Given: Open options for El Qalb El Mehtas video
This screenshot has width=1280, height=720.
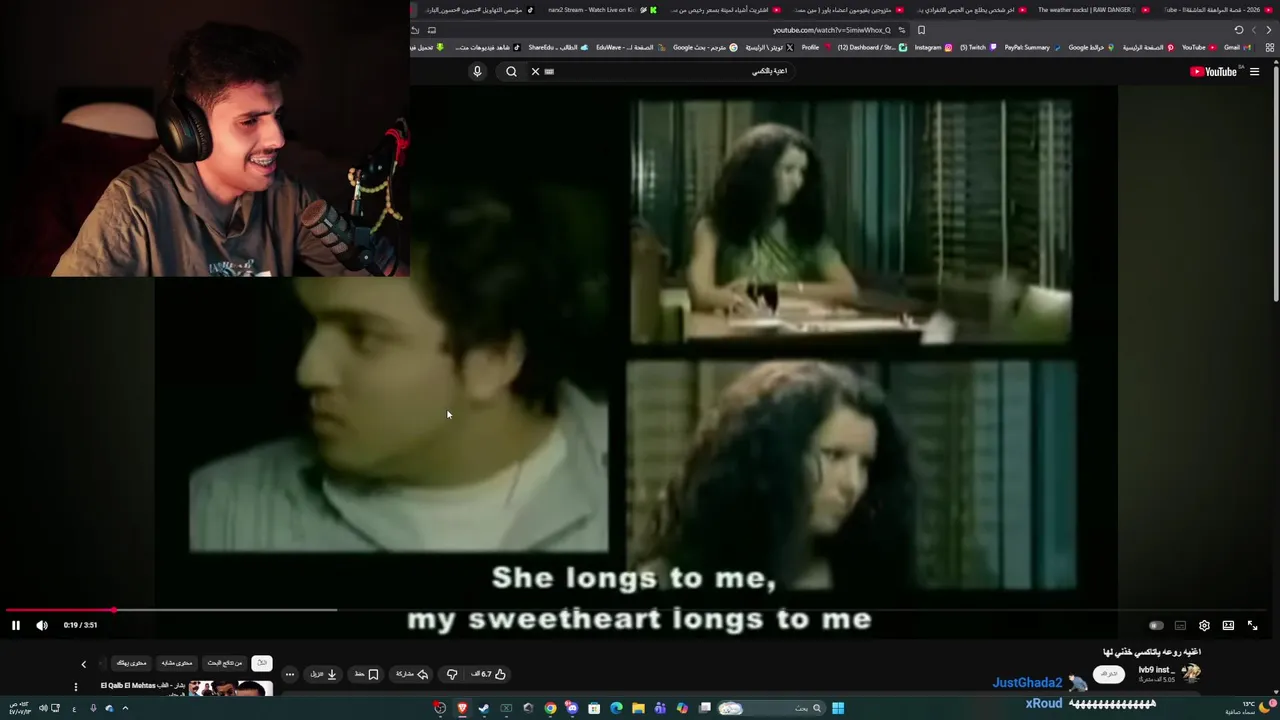Looking at the screenshot, I should [75, 687].
